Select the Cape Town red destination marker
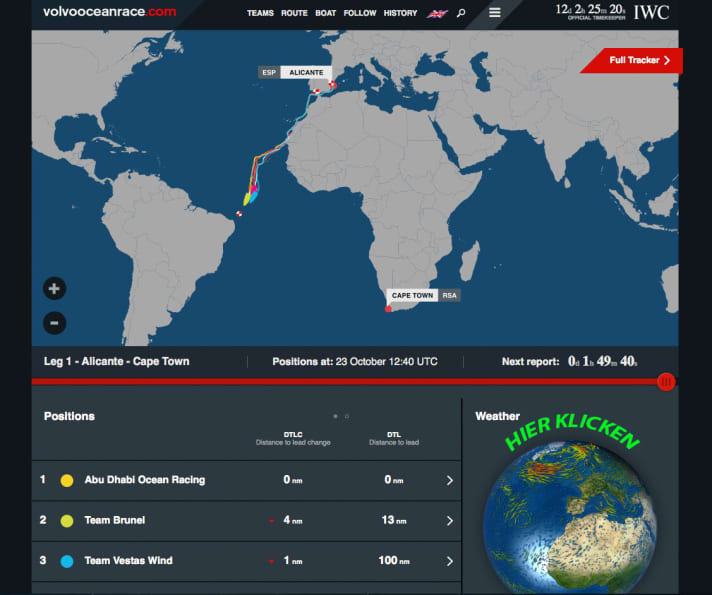Image resolution: width=712 pixels, height=595 pixels. (388, 309)
